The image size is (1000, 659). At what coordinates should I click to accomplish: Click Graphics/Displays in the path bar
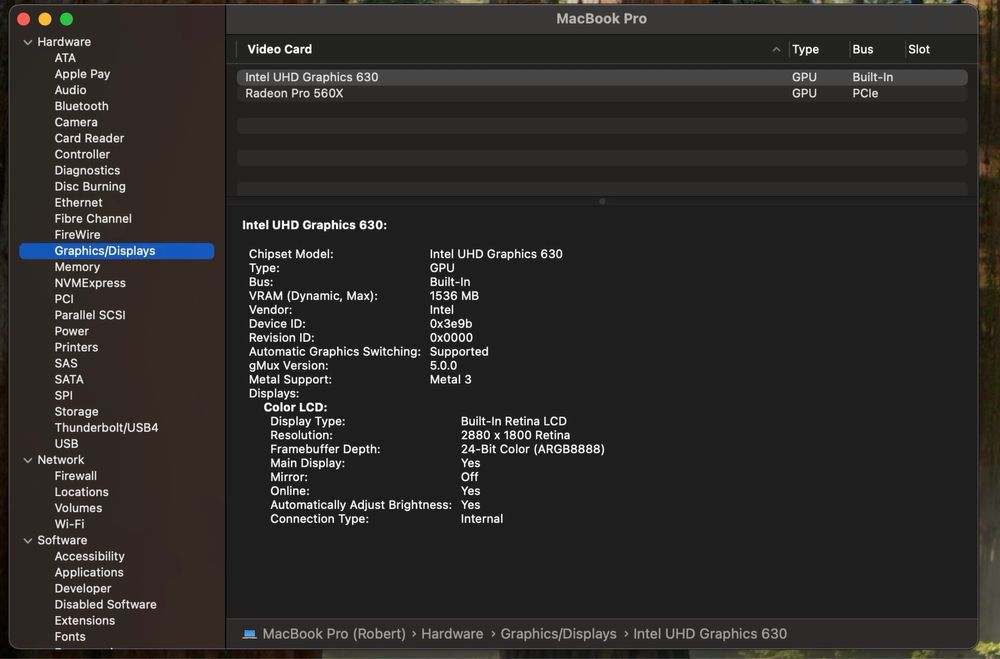pos(559,633)
